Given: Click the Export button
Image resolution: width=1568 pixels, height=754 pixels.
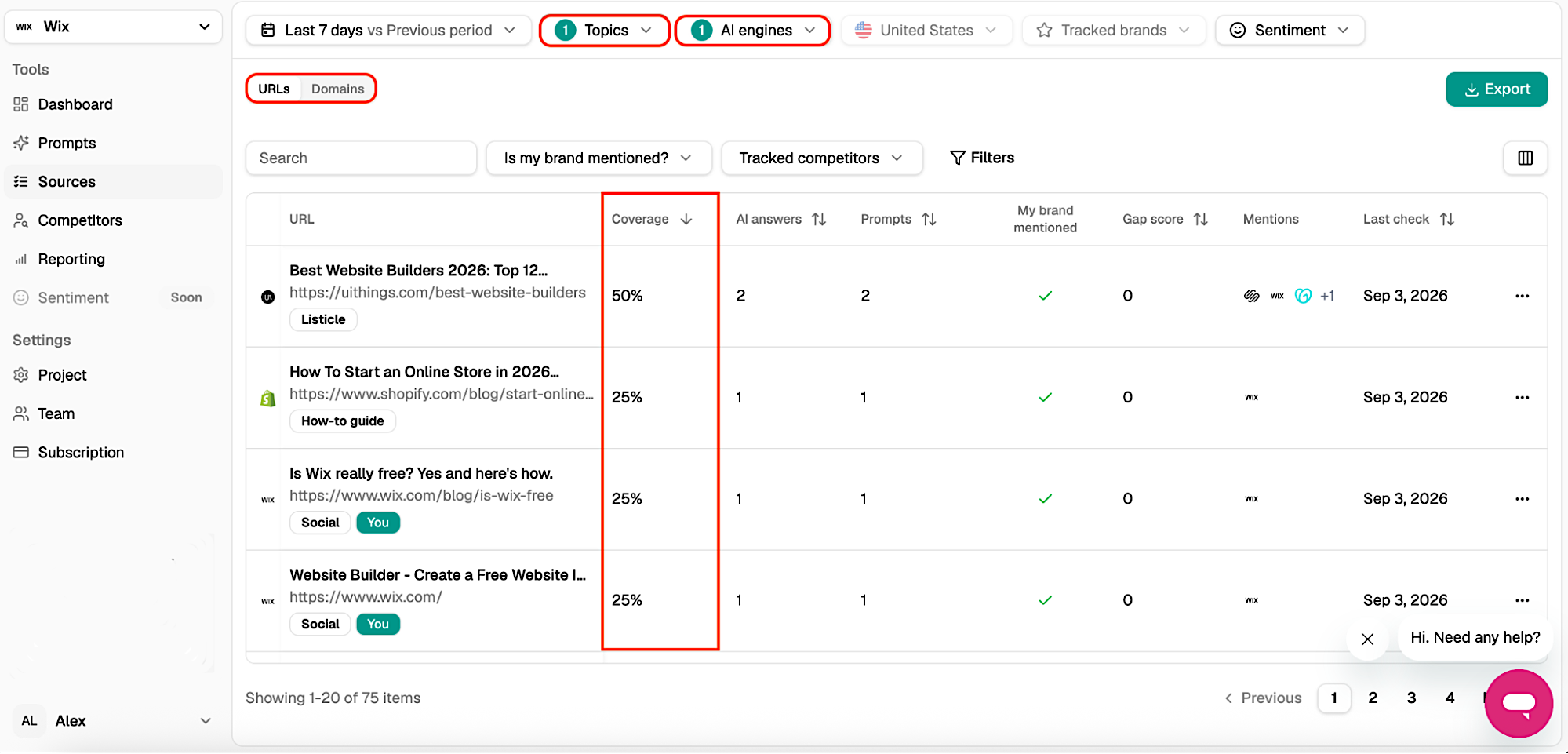Looking at the screenshot, I should point(1497,89).
